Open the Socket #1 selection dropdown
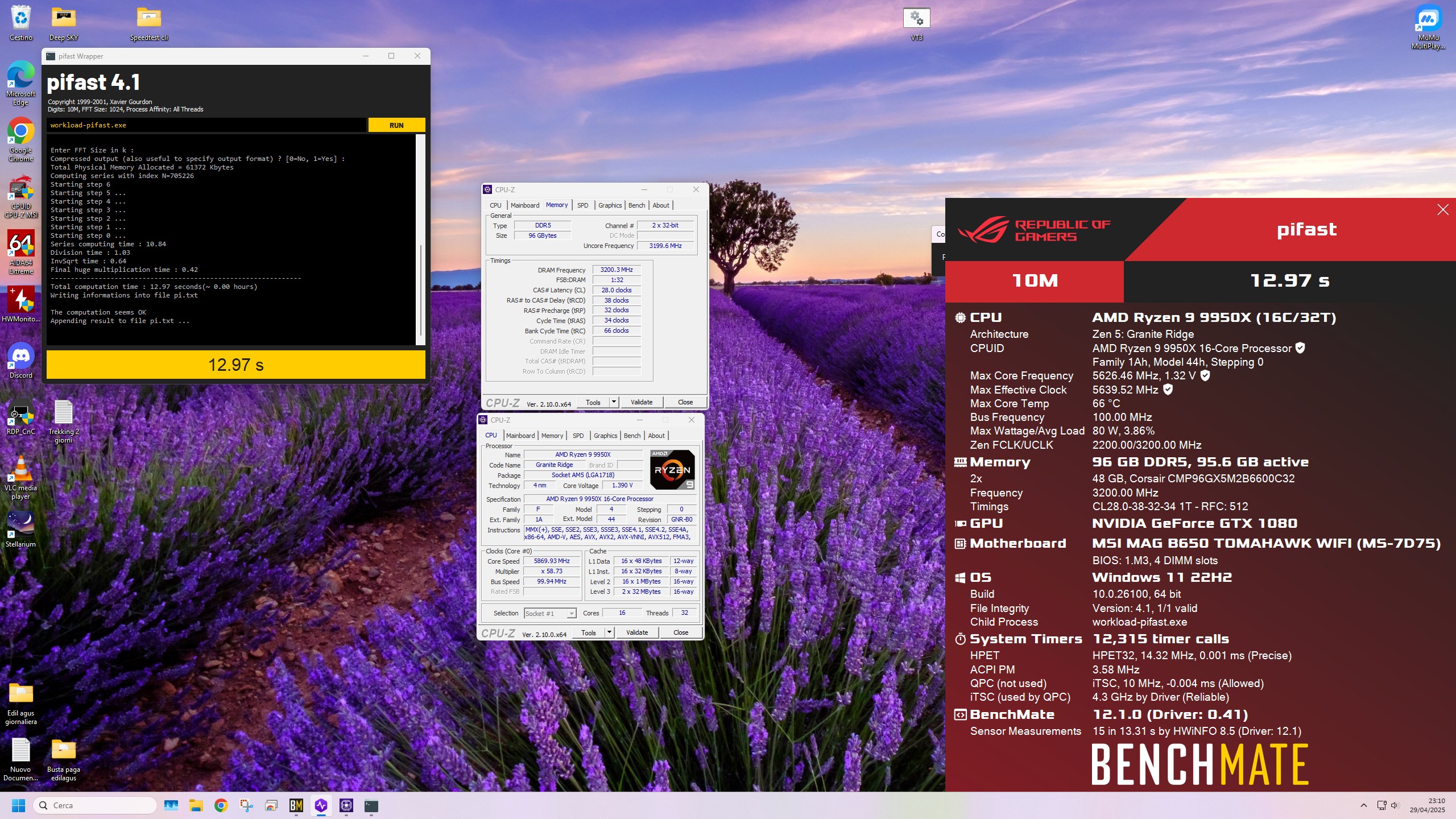Viewport: 1456px width, 819px height. pyautogui.click(x=550, y=613)
